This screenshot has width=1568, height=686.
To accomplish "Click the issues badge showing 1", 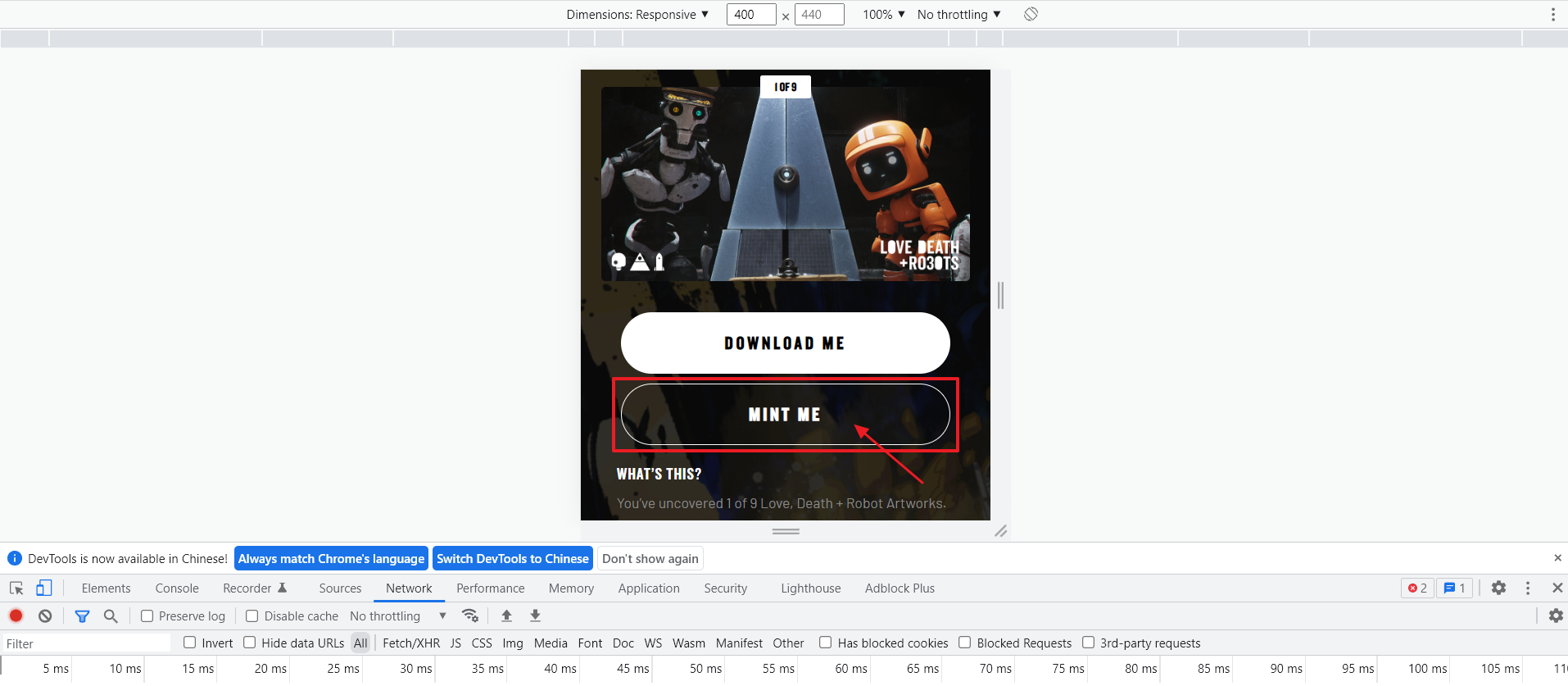I will (1455, 588).
